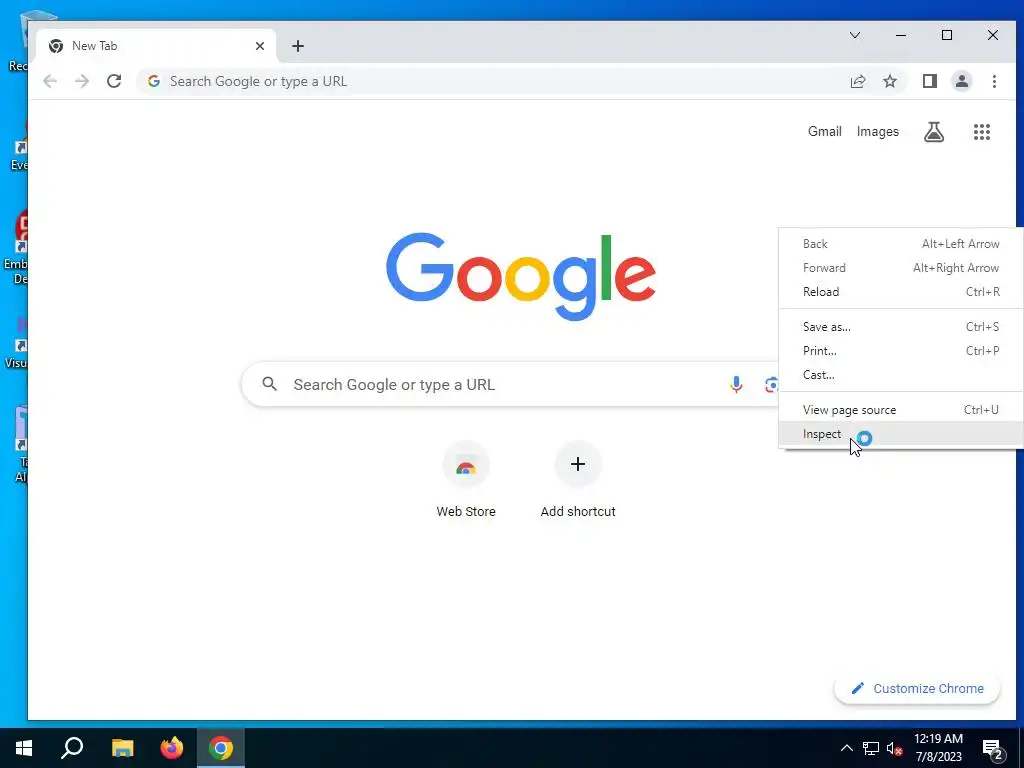Open the Gmail link

point(824,131)
